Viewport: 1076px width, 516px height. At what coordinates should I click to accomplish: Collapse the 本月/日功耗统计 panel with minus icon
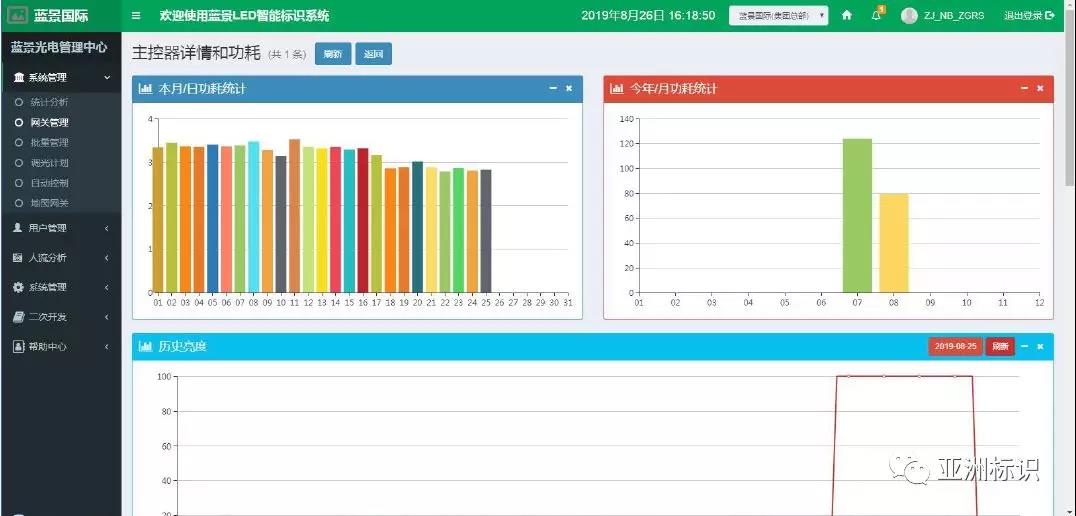553,89
